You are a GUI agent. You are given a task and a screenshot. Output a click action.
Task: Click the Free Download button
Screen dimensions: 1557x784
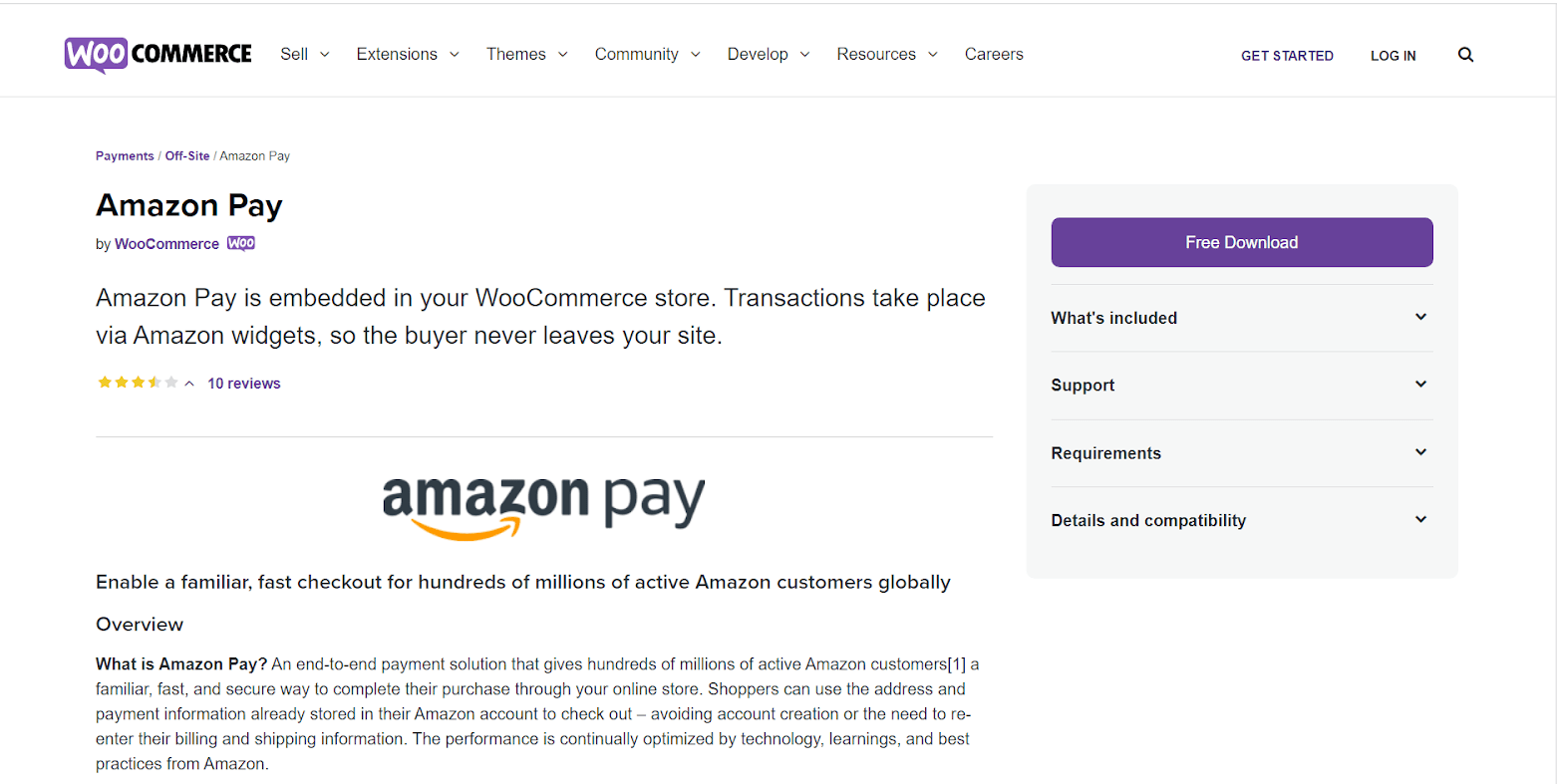tap(1241, 242)
